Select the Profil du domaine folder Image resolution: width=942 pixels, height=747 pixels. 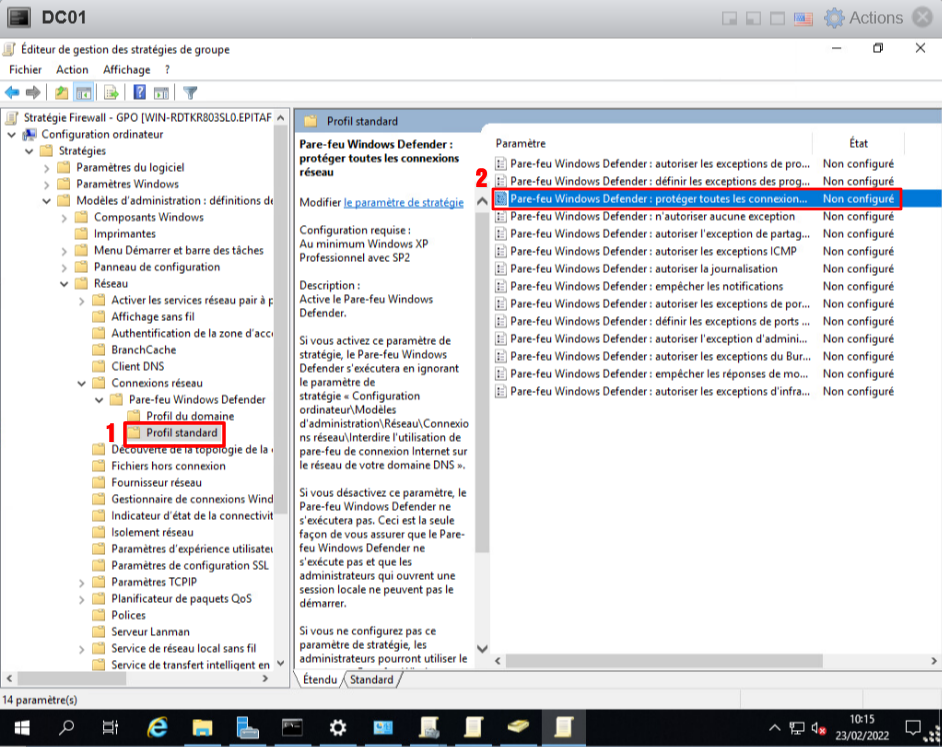pos(189,416)
